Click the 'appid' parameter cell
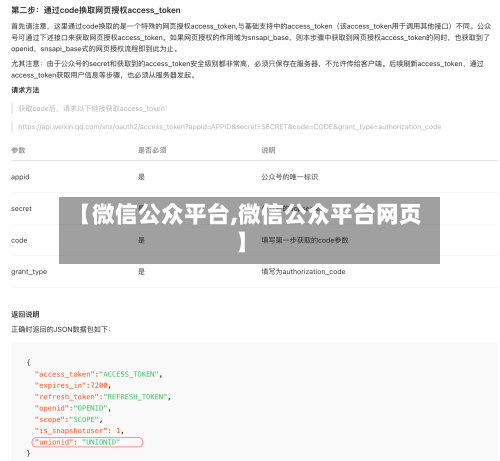Screen dimensions: 500x461 click(20, 177)
